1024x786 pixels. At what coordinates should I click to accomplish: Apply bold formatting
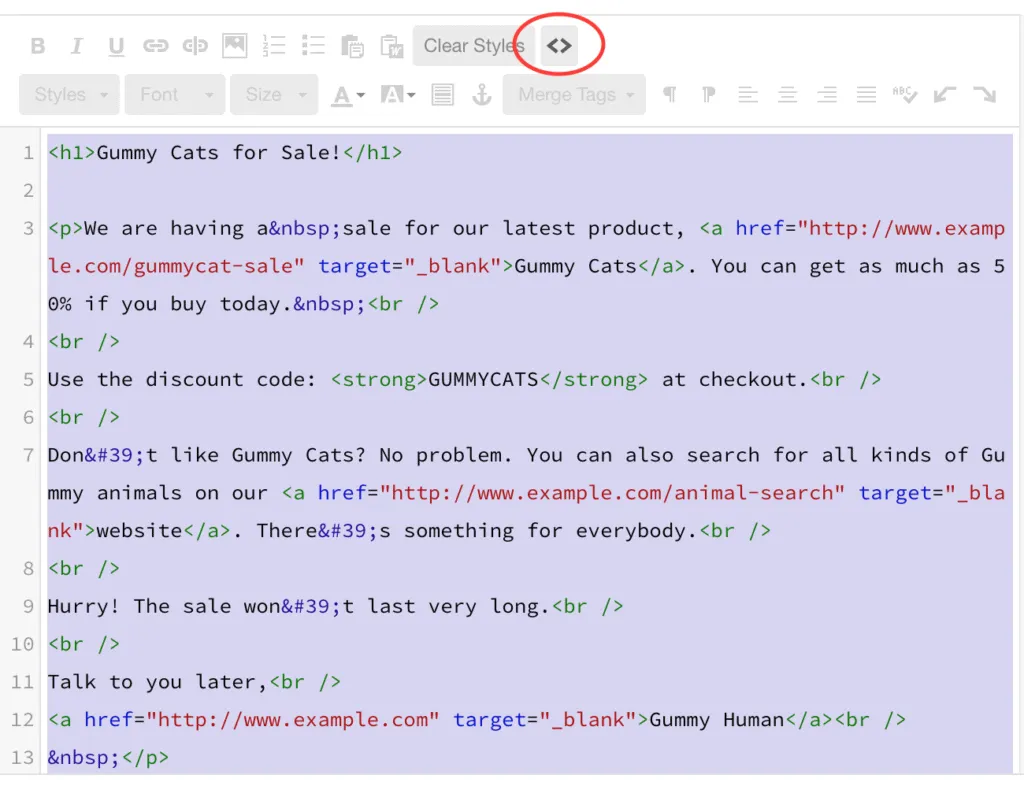(x=38, y=45)
